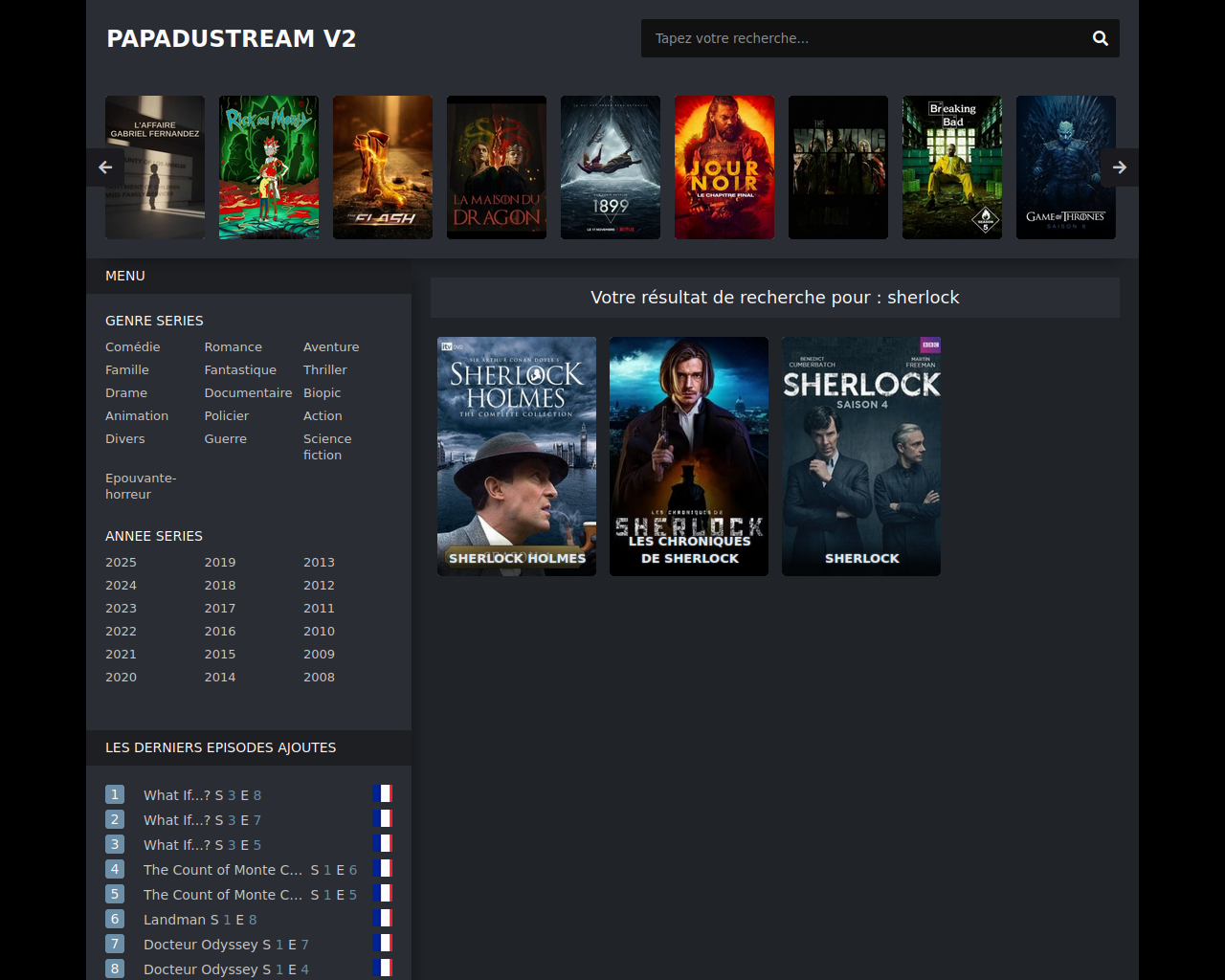Open the PAPADUSTREAM V2 home logo

[231, 38]
